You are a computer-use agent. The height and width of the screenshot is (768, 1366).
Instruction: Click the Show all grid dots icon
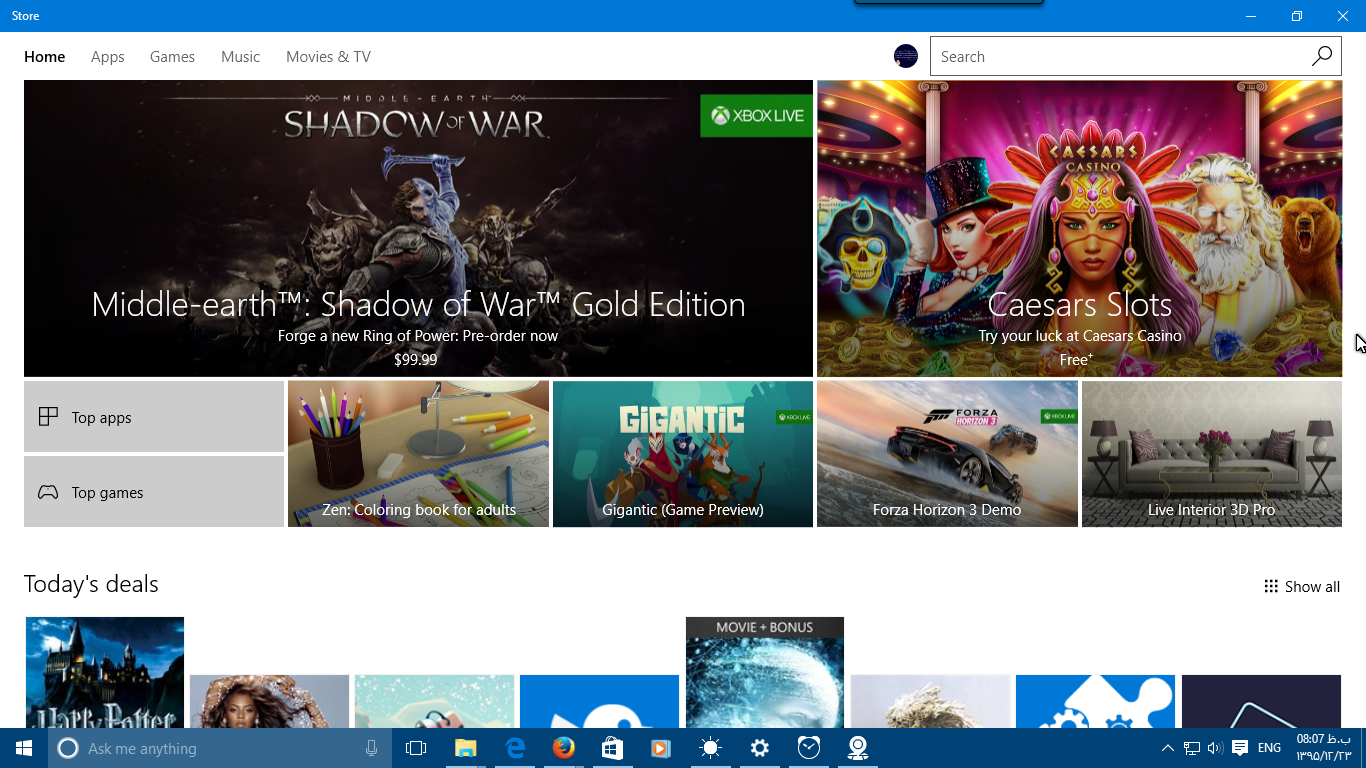click(x=1271, y=586)
